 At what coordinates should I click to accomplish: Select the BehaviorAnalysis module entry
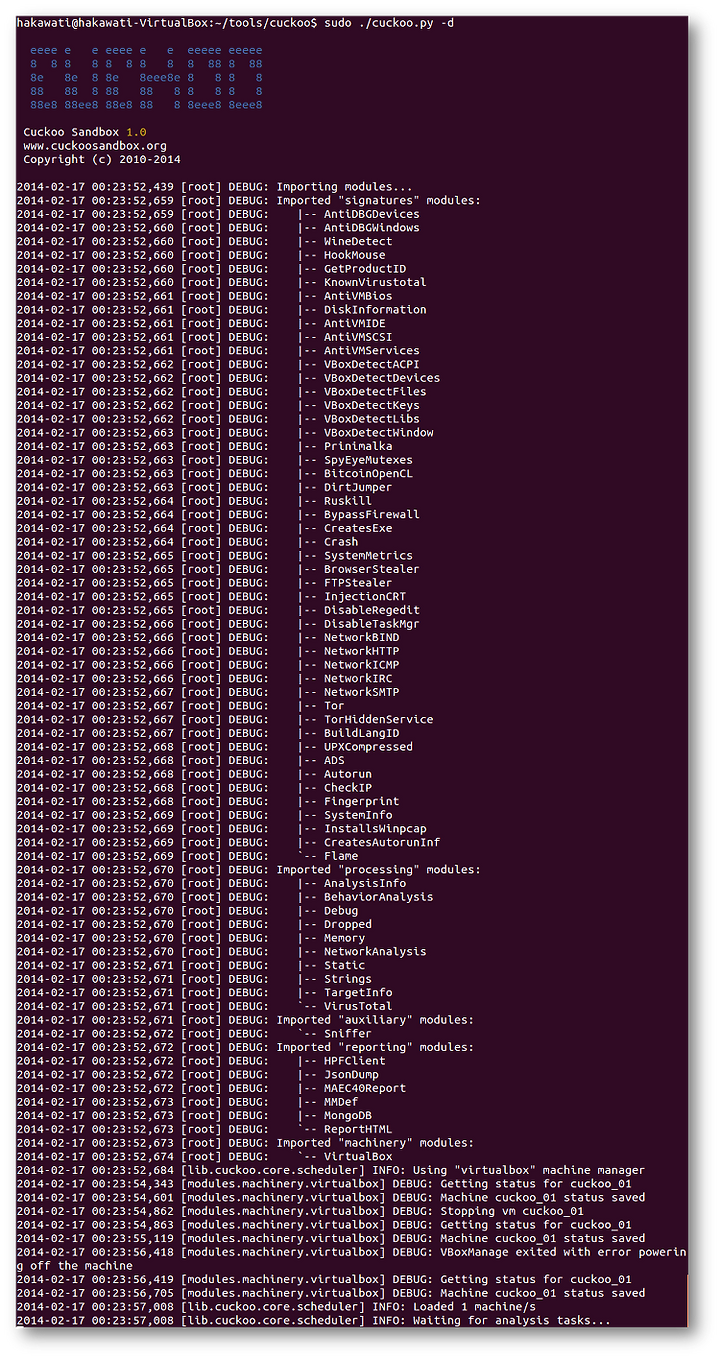tap(378, 897)
